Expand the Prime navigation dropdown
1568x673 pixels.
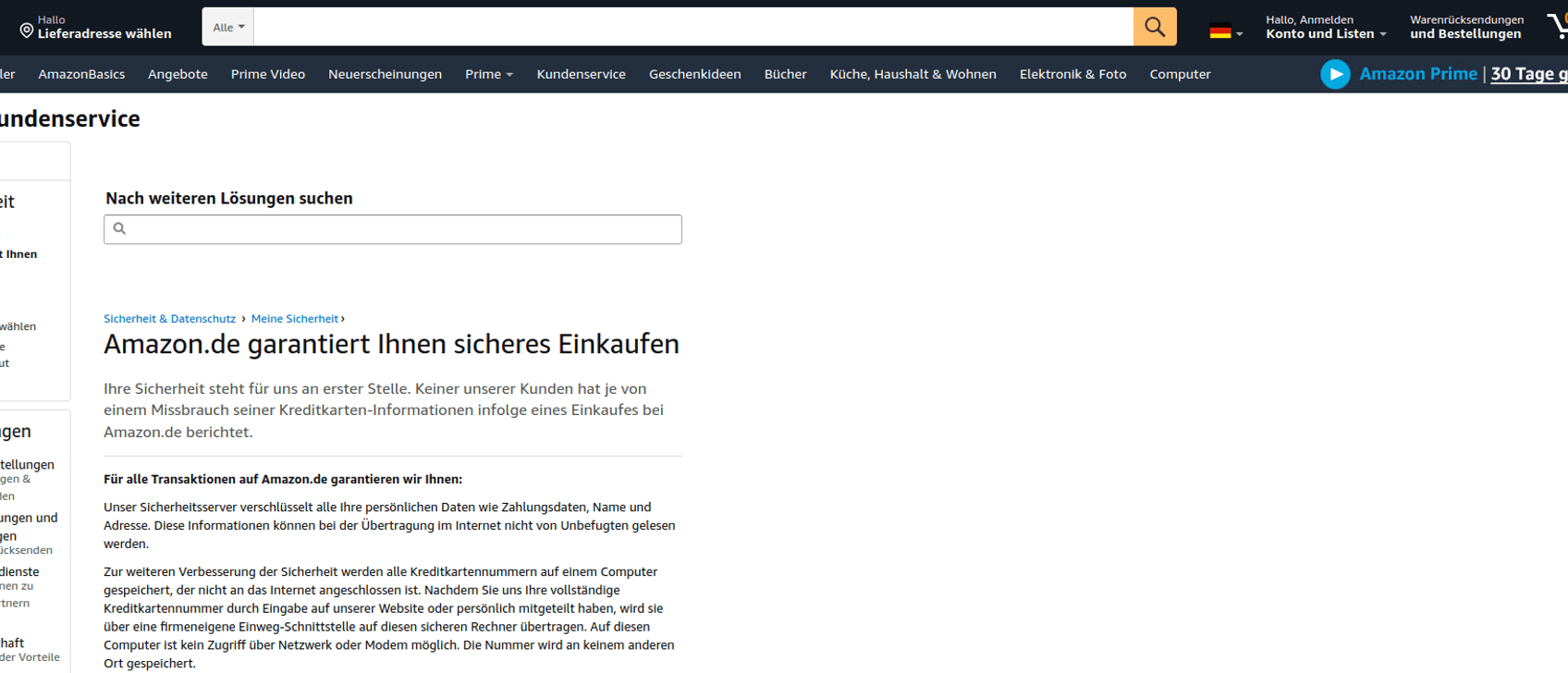[x=488, y=74]
